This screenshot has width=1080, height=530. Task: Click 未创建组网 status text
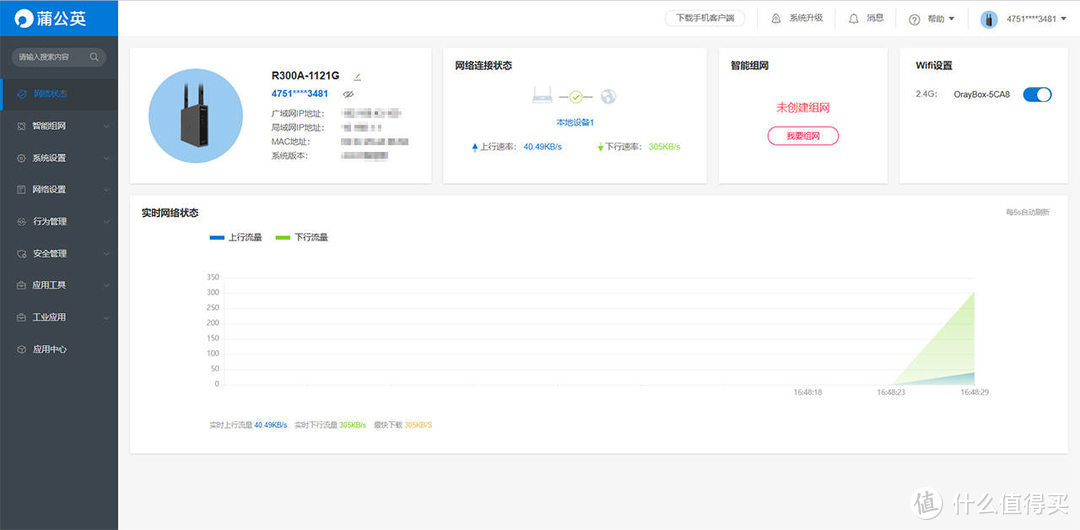(x=803, y=108)
